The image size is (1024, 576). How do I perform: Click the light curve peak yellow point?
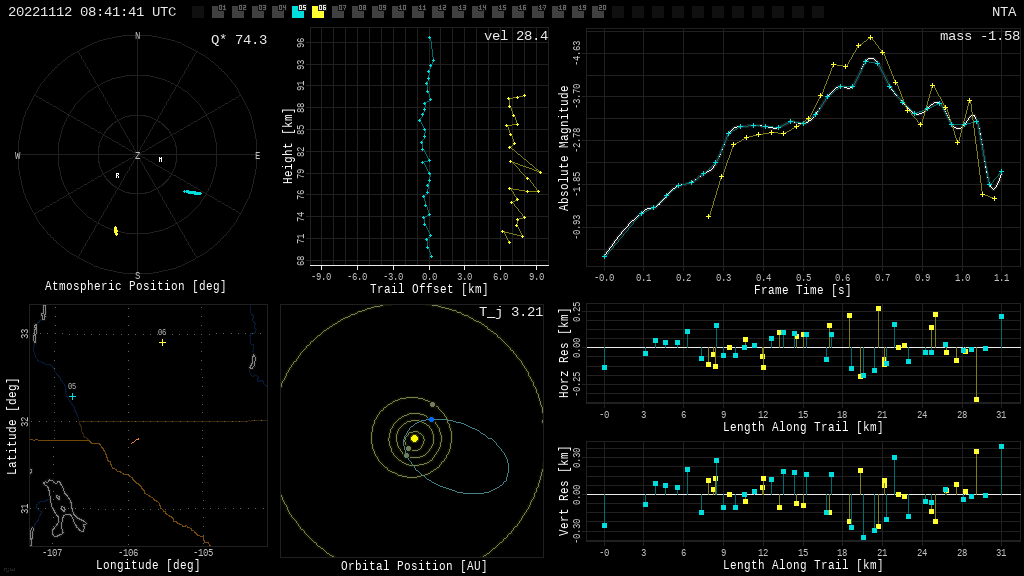point(870,38)
